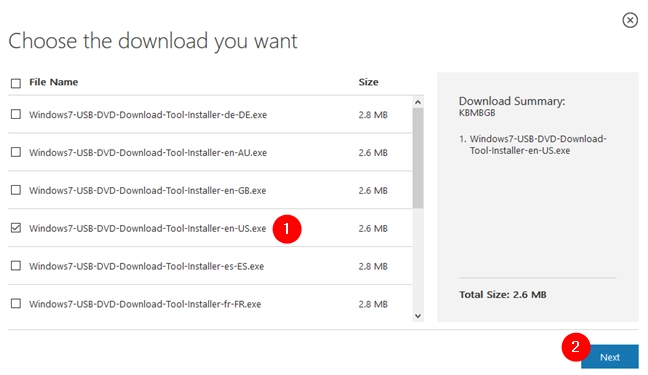Image resolution: width=648 pixels, height=375 pixels.
Task: Click the Choose the download you want title
Action: 153,41
